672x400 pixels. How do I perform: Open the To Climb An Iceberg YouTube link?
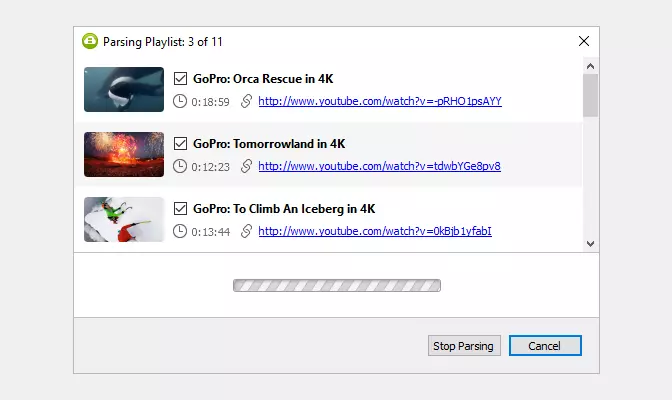(375, 231)
